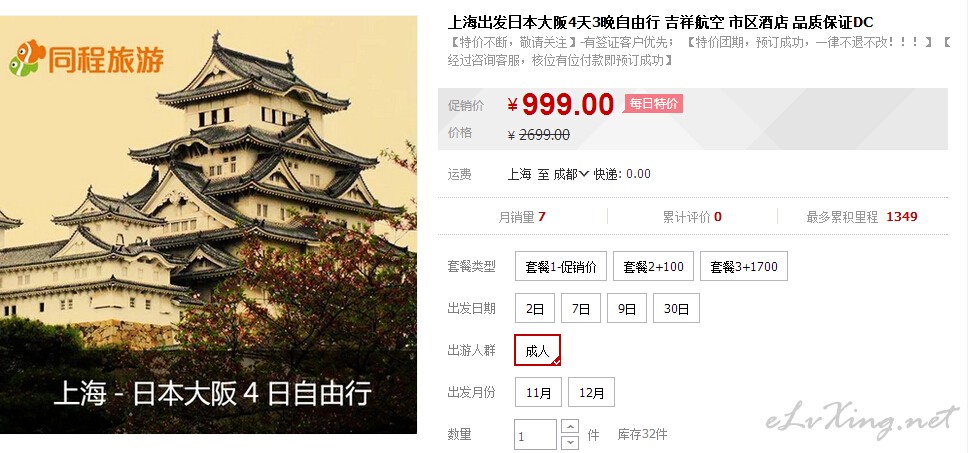This screenshot has height=453, width=970.
Task: Select departure month 11月
Action: (x=538, y=392)
